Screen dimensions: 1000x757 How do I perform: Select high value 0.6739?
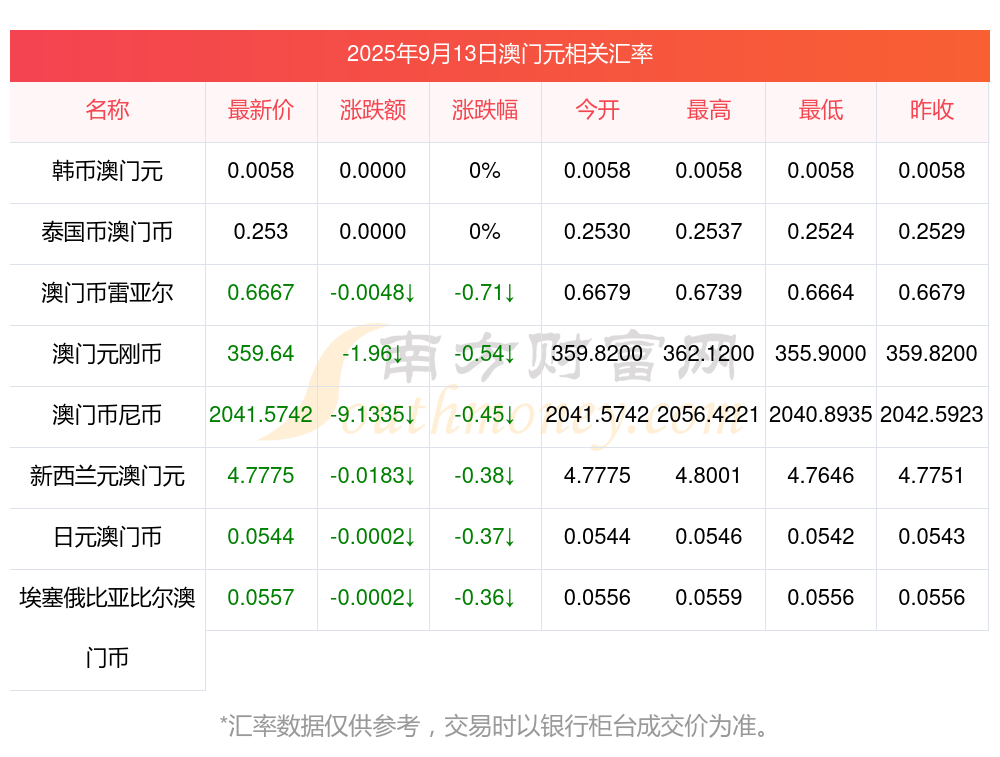pyautogui.click(x=709, y=293)
